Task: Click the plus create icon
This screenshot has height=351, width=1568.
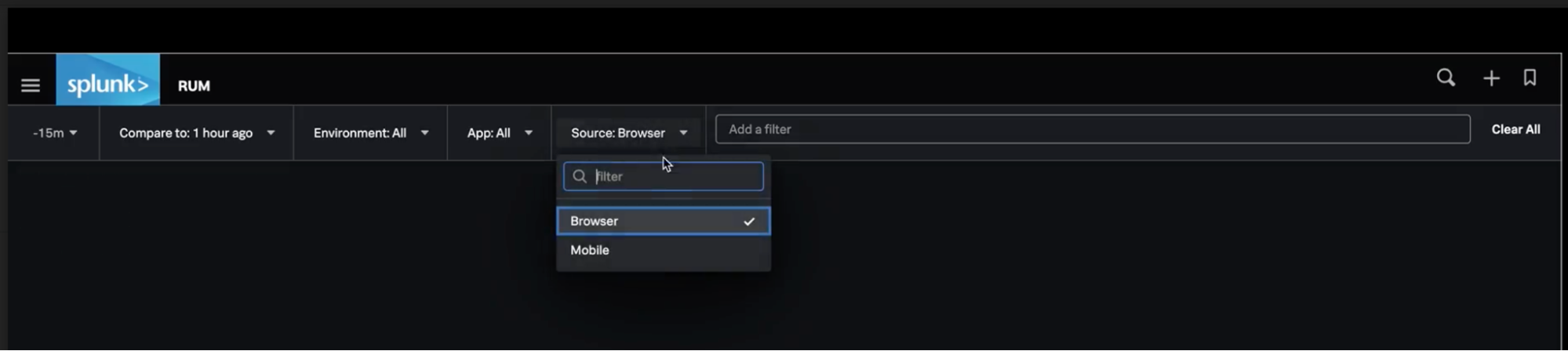Action: pos(1491,78)
